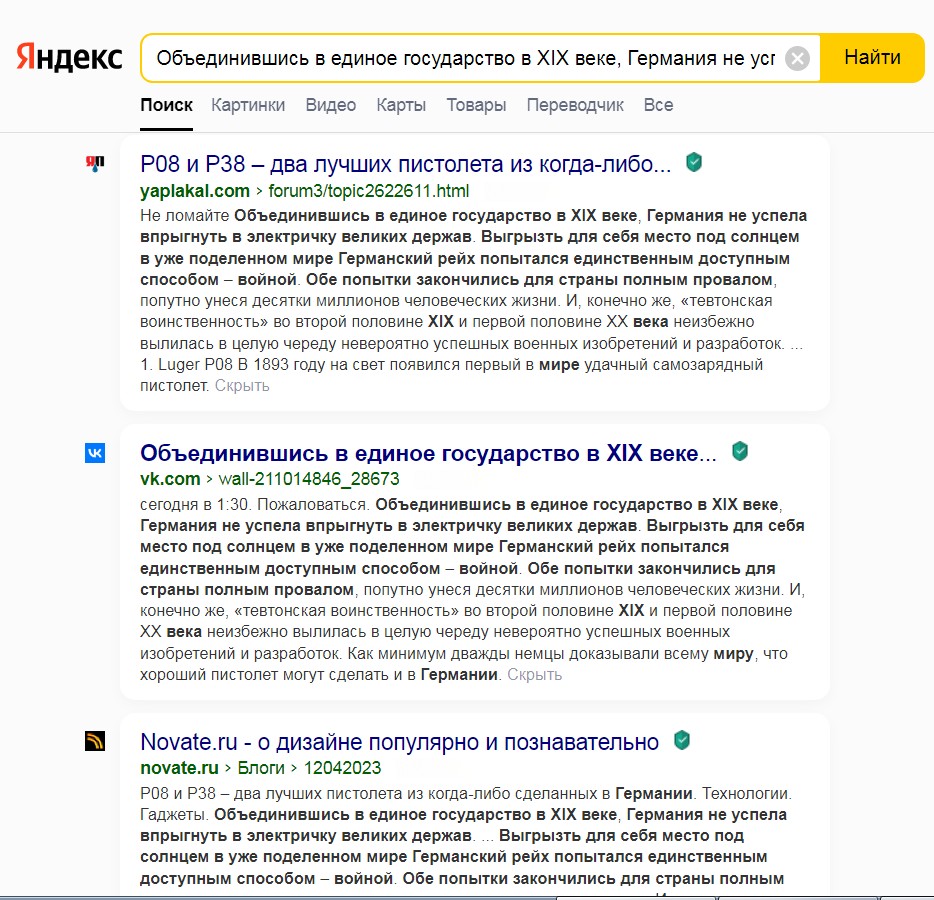Open the wall-211014846_28673 path link
Image resolution: width=934 pixels, height=900 pixels.
point(309,479)
